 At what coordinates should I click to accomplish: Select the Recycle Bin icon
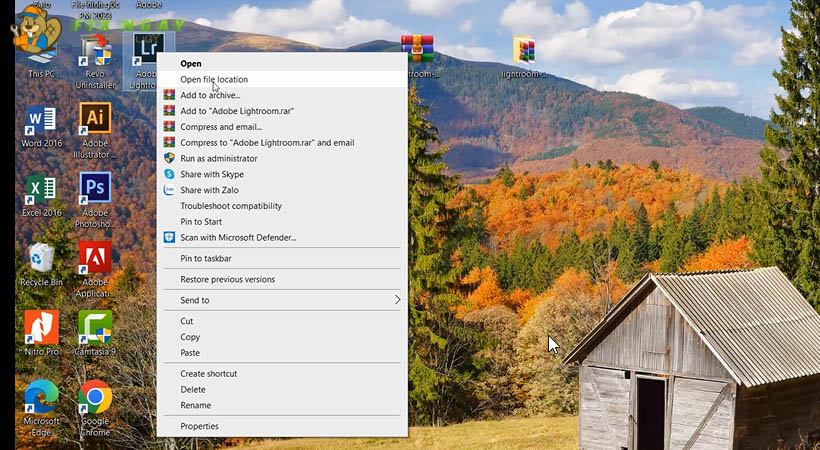pyautogui.click(x=41, y=265)
